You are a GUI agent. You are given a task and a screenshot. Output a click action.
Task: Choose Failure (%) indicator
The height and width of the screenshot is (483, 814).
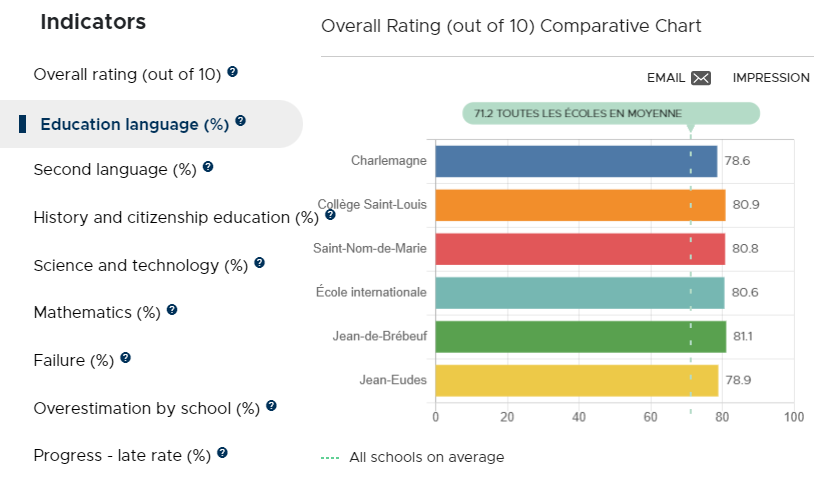74,360
